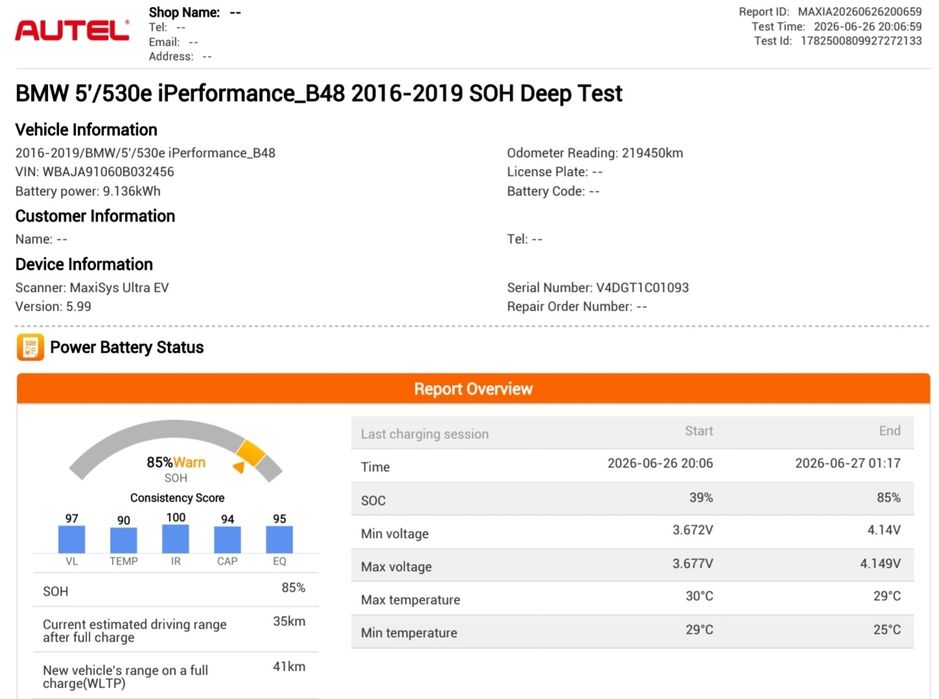
Task: Click the Shop Name field
Action: (x=195, y=13)
